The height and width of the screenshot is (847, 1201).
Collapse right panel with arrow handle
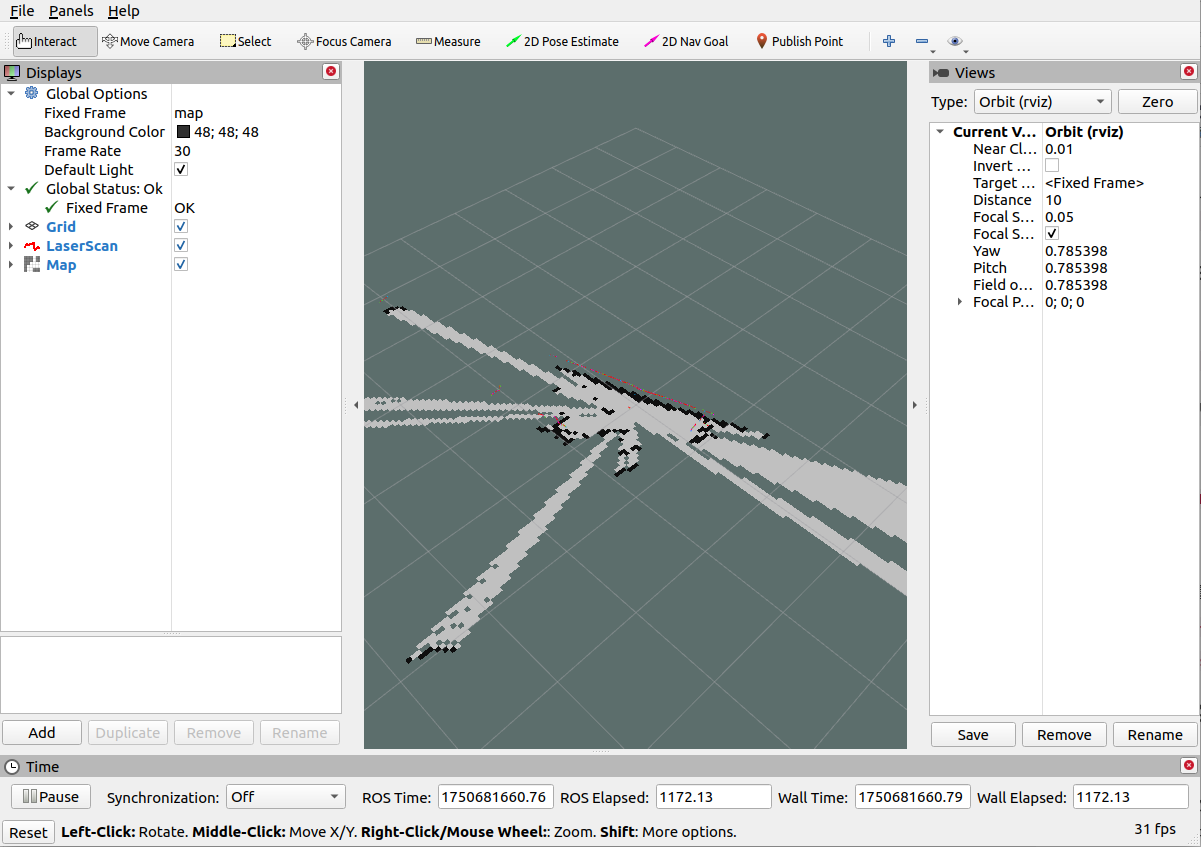(x=914, y=404)
